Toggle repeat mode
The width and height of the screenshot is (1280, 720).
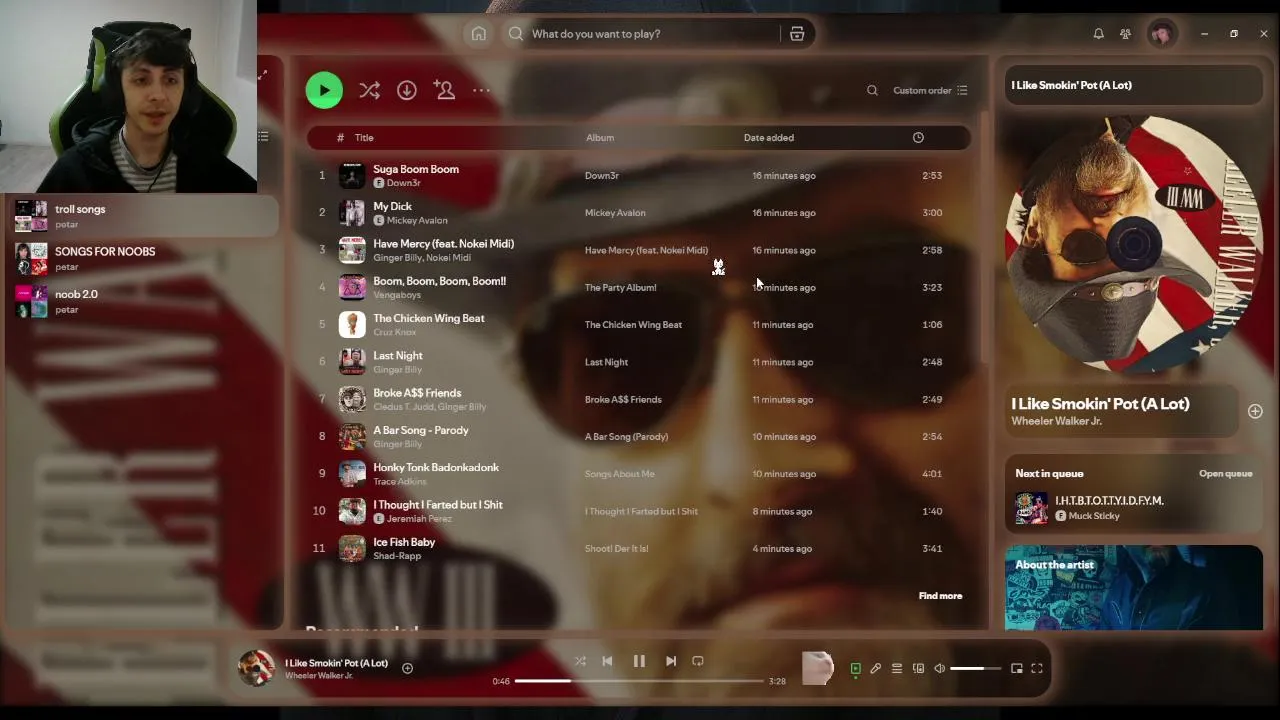click(x=698, y=661)
